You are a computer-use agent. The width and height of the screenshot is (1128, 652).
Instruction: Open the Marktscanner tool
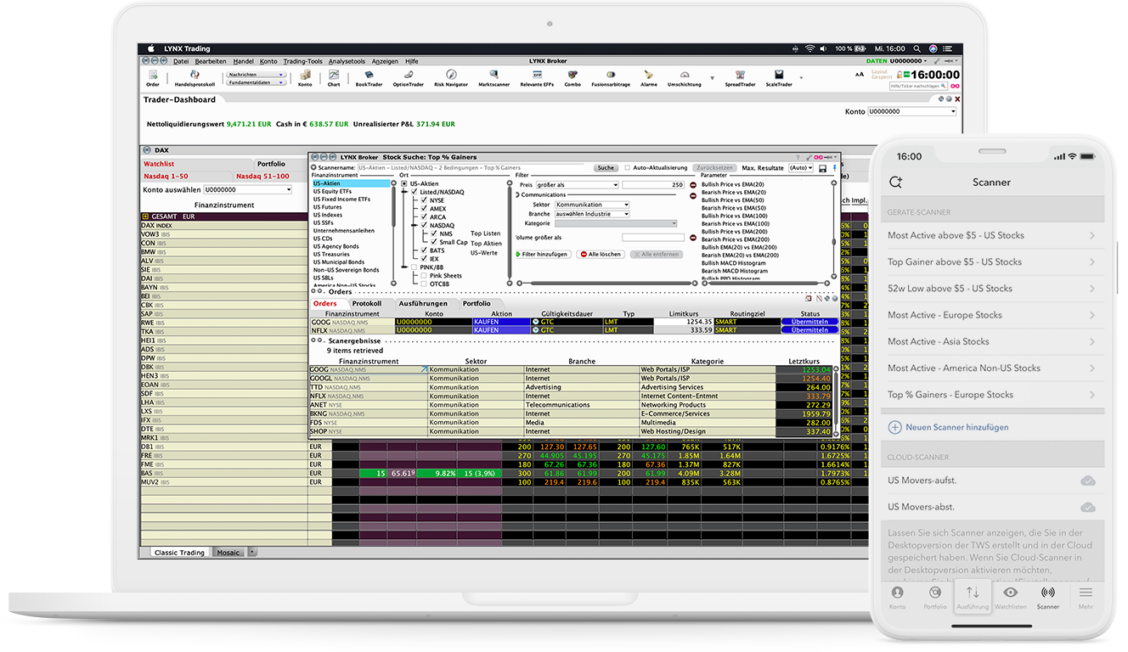(x=494, y=78)
